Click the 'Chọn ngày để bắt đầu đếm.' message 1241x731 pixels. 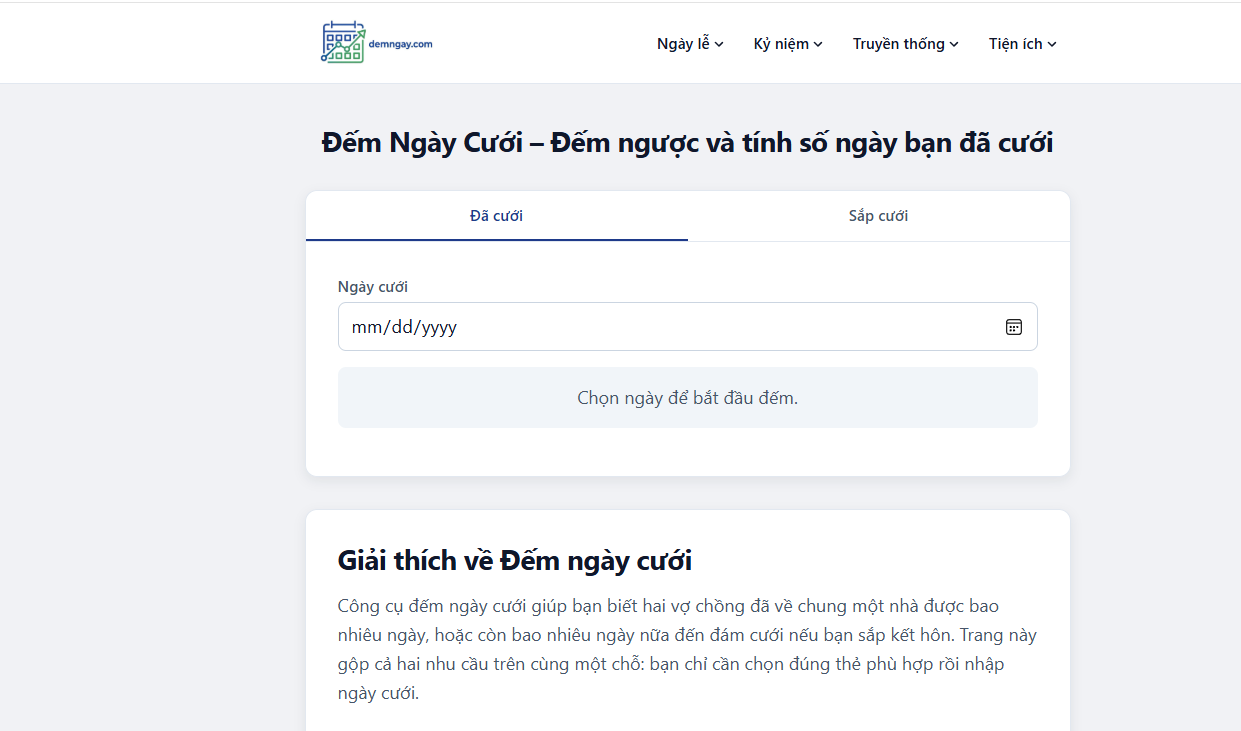(688, 398)
